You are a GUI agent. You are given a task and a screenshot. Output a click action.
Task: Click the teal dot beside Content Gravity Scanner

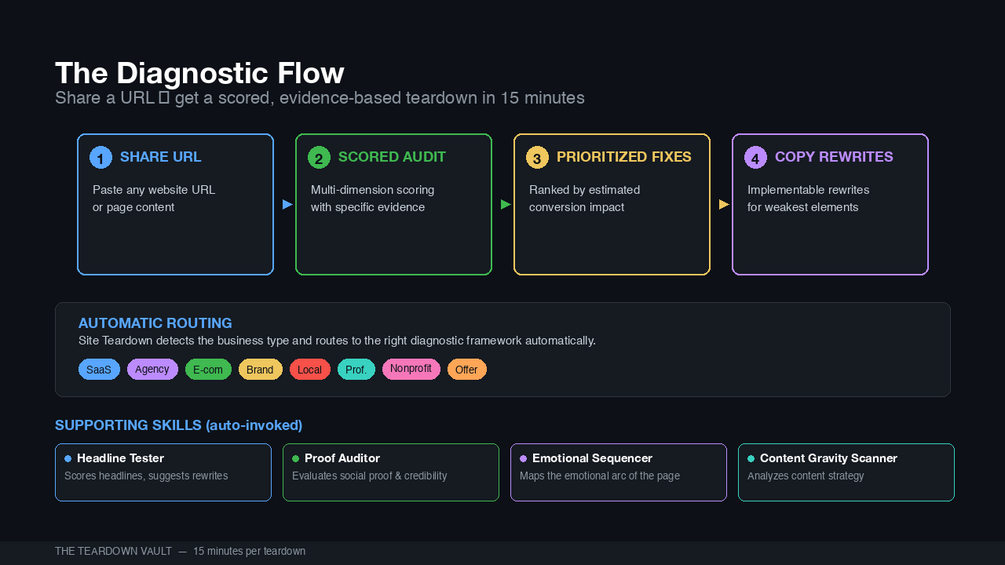pyautogui.click(x=751, y=459)
